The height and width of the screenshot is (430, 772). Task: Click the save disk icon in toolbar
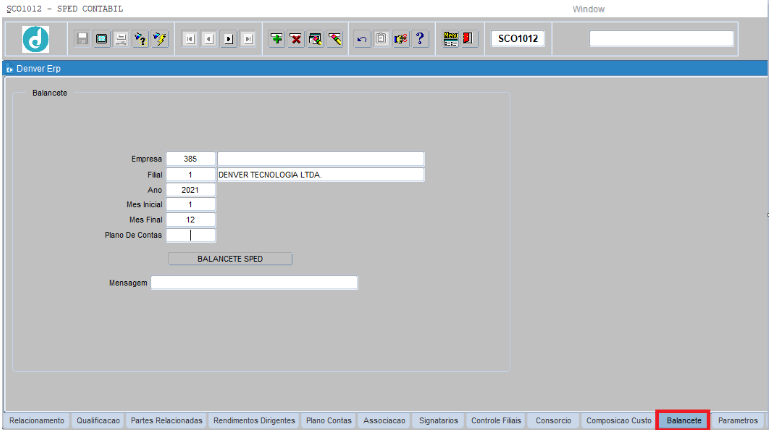[84, 39]
